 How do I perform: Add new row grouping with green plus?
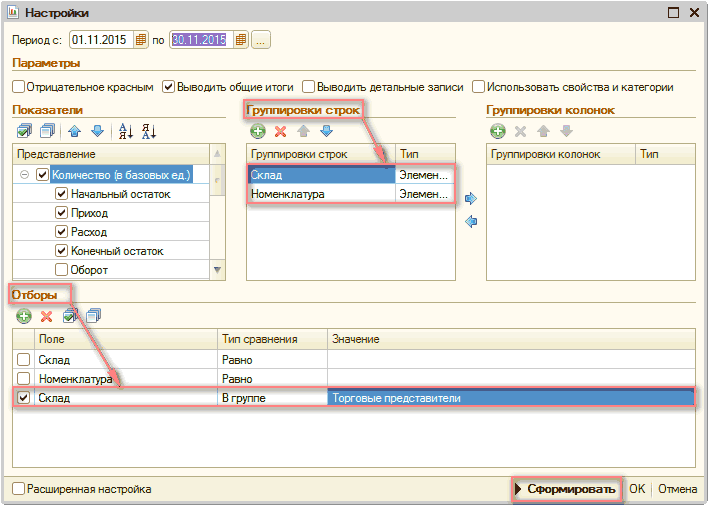257,131
